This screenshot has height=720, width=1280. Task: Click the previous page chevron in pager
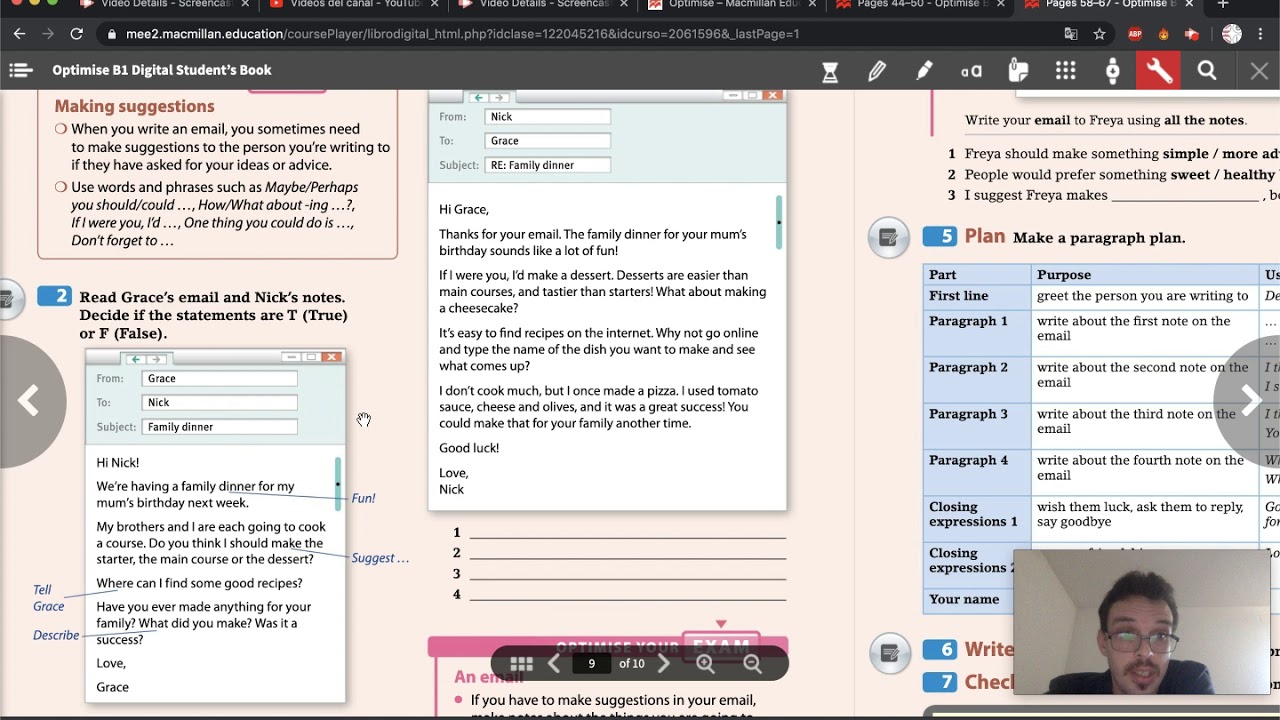click(554, 664)
